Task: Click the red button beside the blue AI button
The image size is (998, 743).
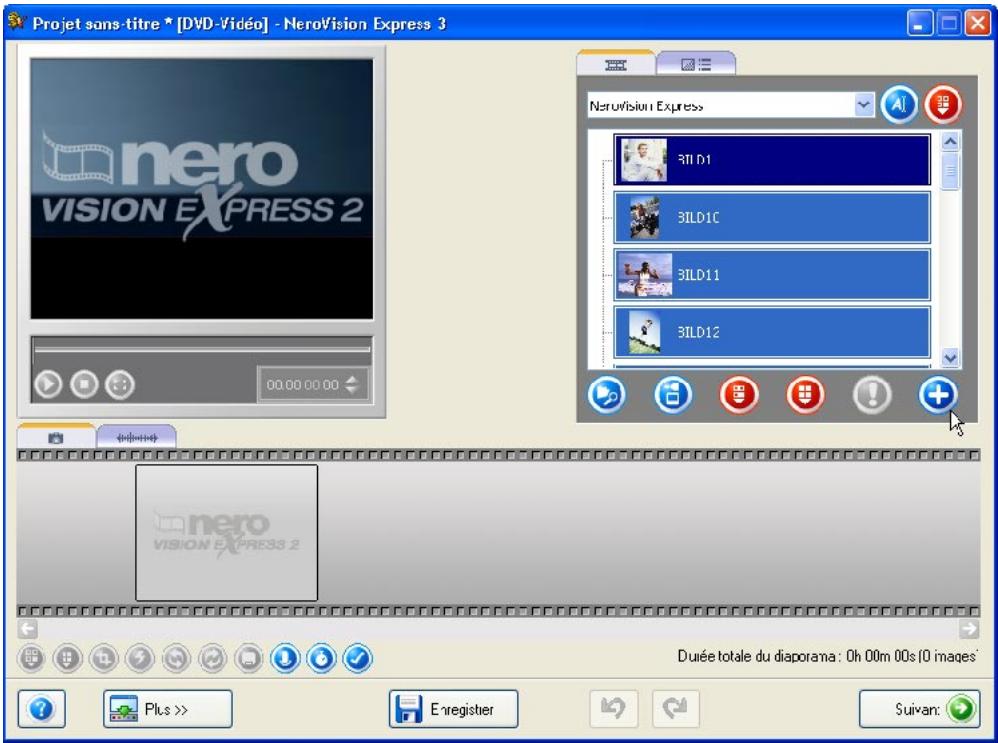Action: [x=943, y=104]
